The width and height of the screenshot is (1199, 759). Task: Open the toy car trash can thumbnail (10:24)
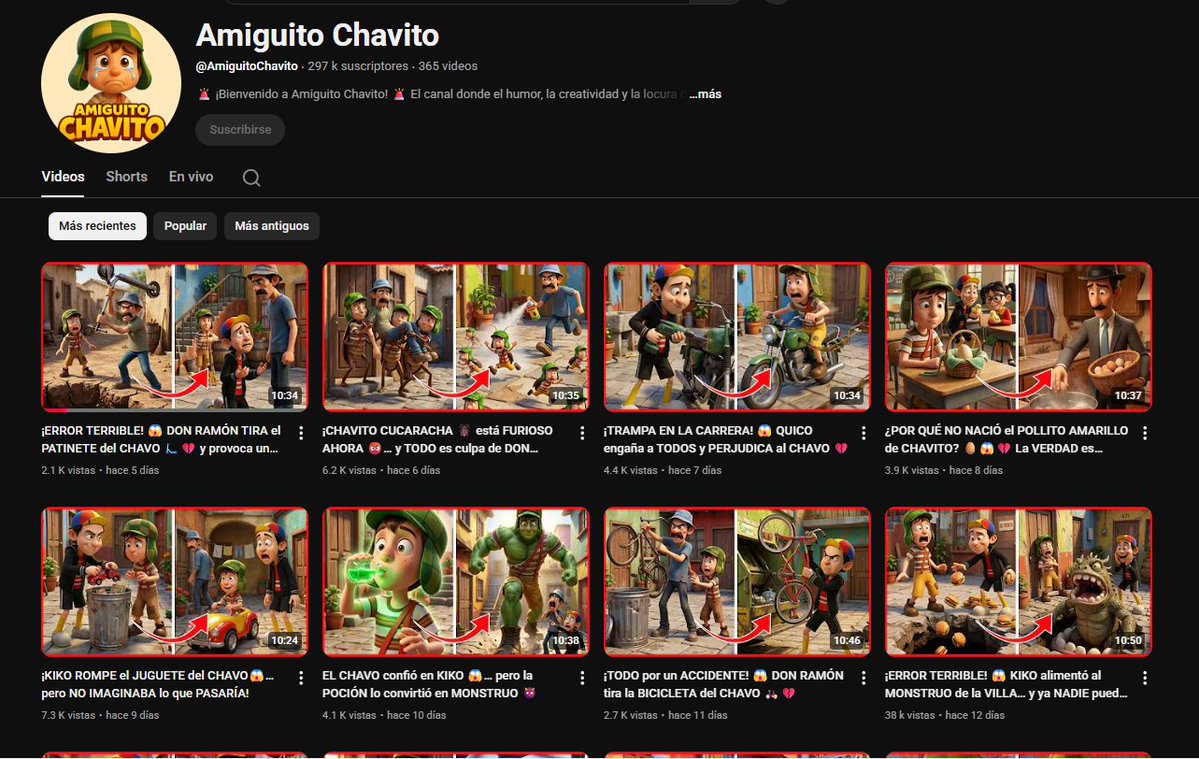[174, 582]
